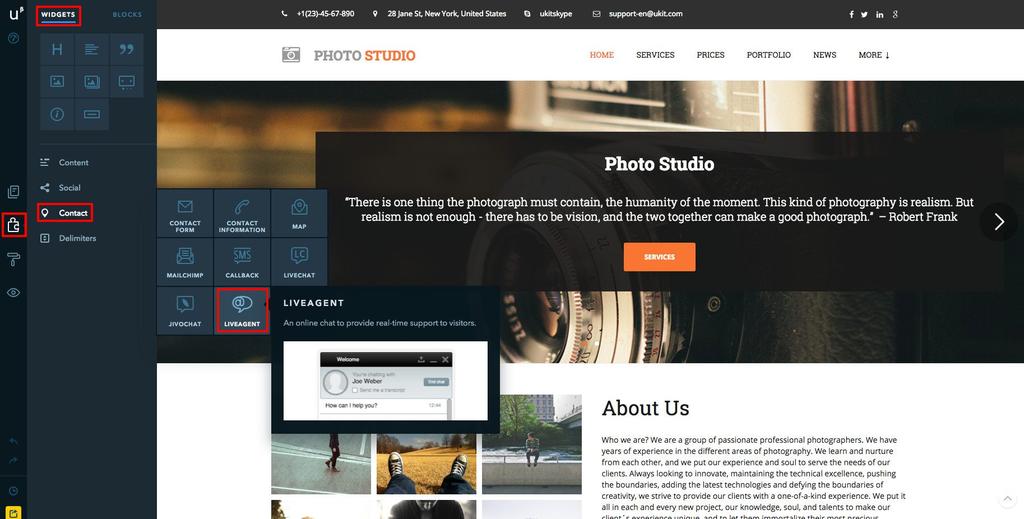Go to the News menu item
Screen dimensions: 1024x519
[825, 55]
